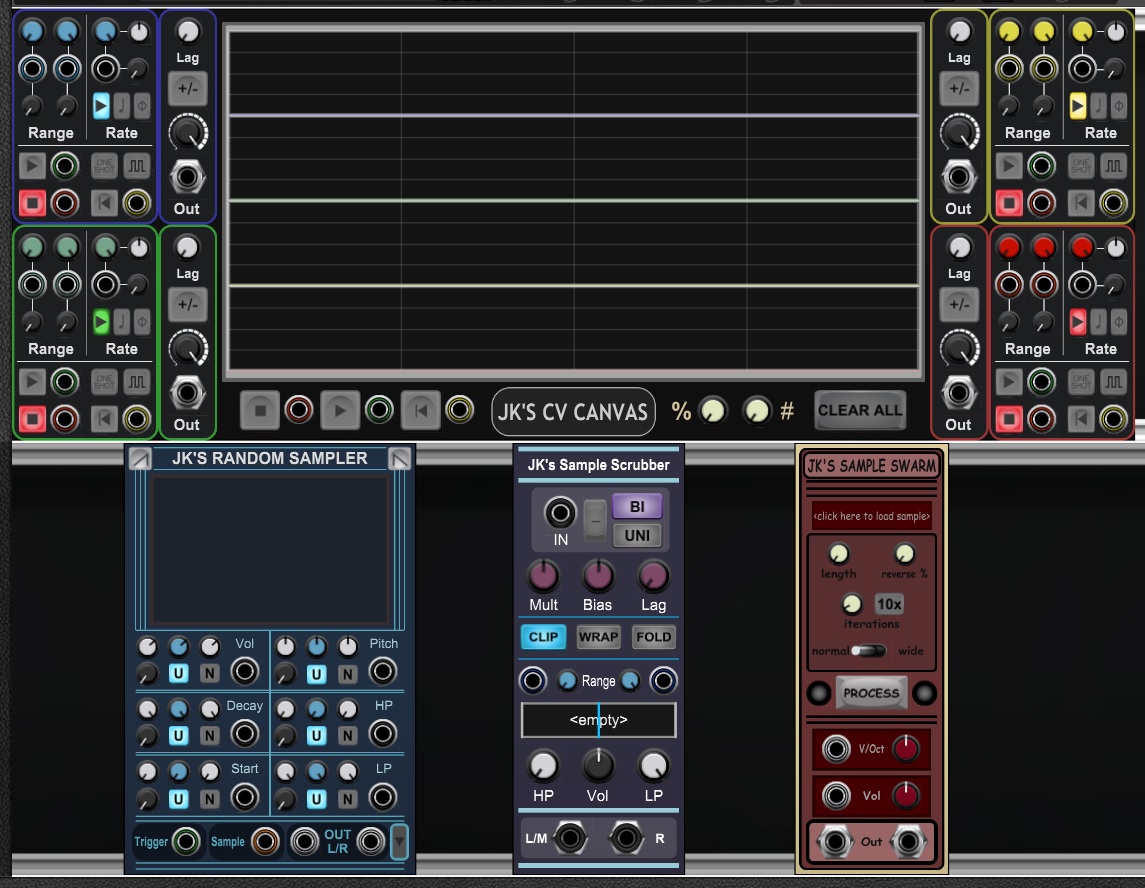The width and height of the screenshot is (1145, 888).
Task: Select the yellow free-run rate mode arrow
Action: pos(1078,106)
